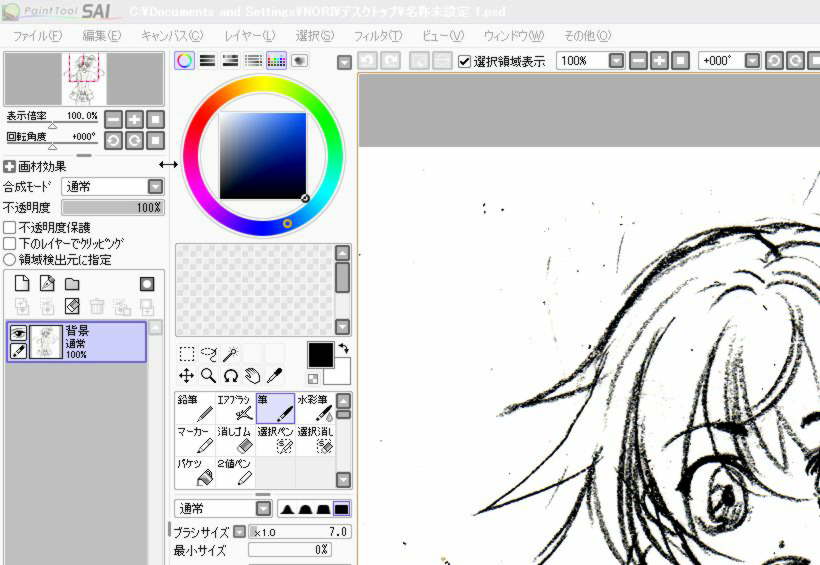Select the lasso selection tool
Screen dimensions: 820x565
(x=209, y=354)
